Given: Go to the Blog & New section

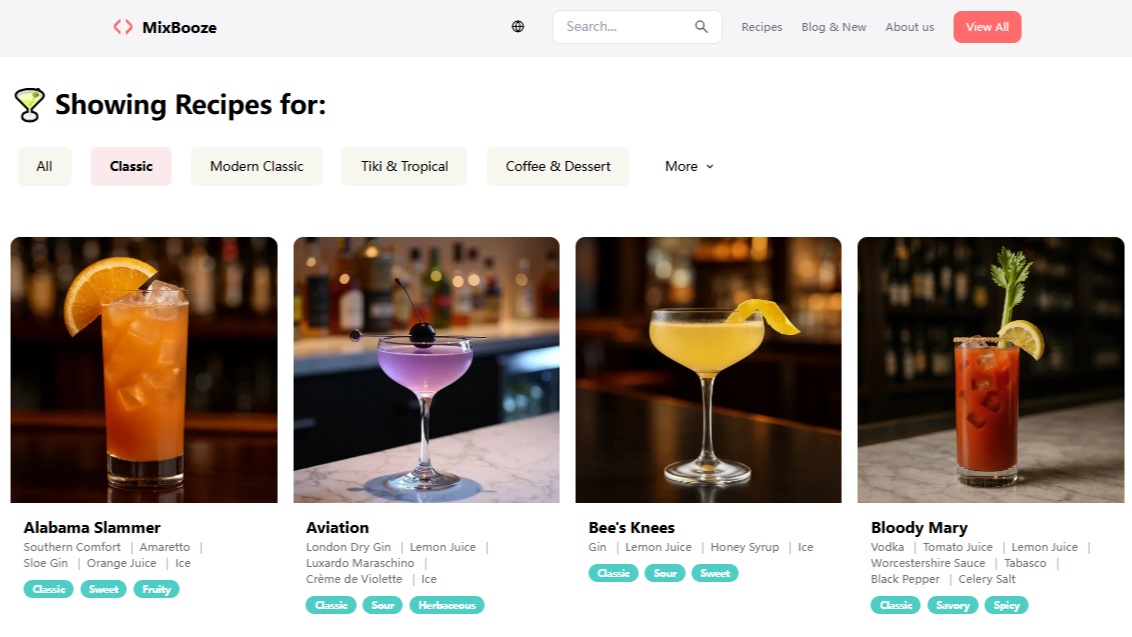Looking at the screenshot, I should click(833, 27).
